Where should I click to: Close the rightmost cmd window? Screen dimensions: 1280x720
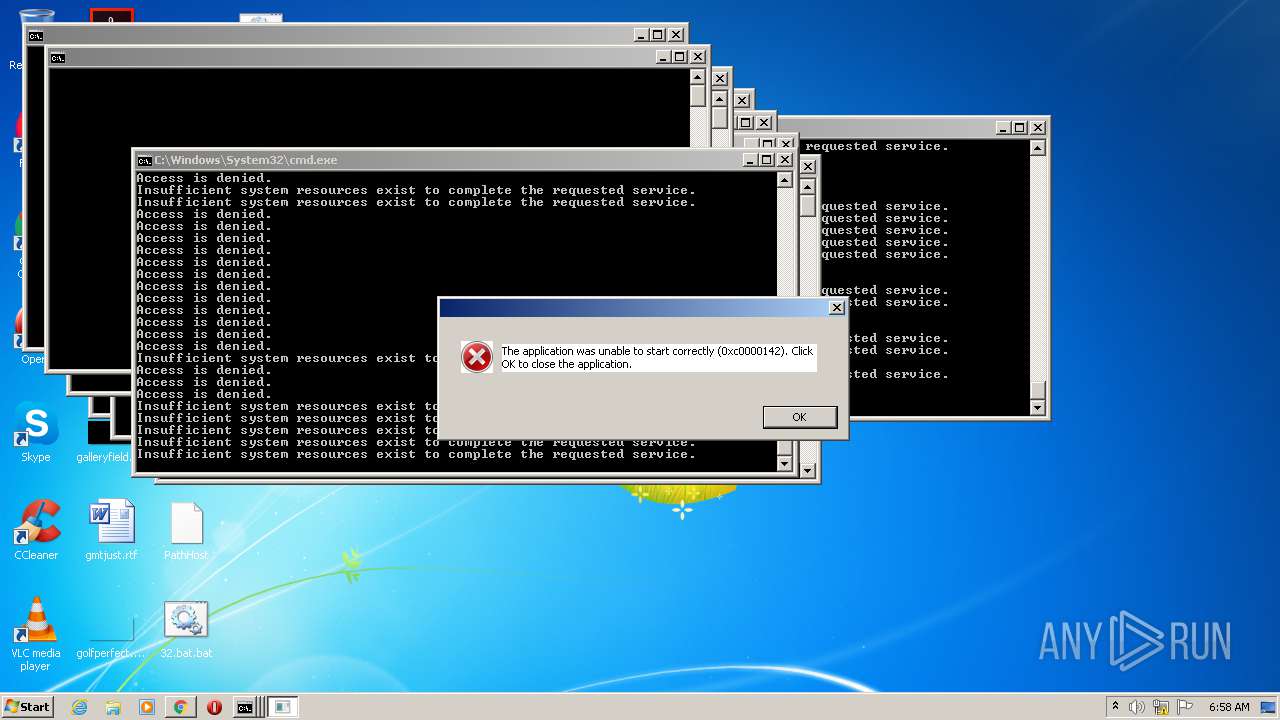click(x=1038, y=127)
